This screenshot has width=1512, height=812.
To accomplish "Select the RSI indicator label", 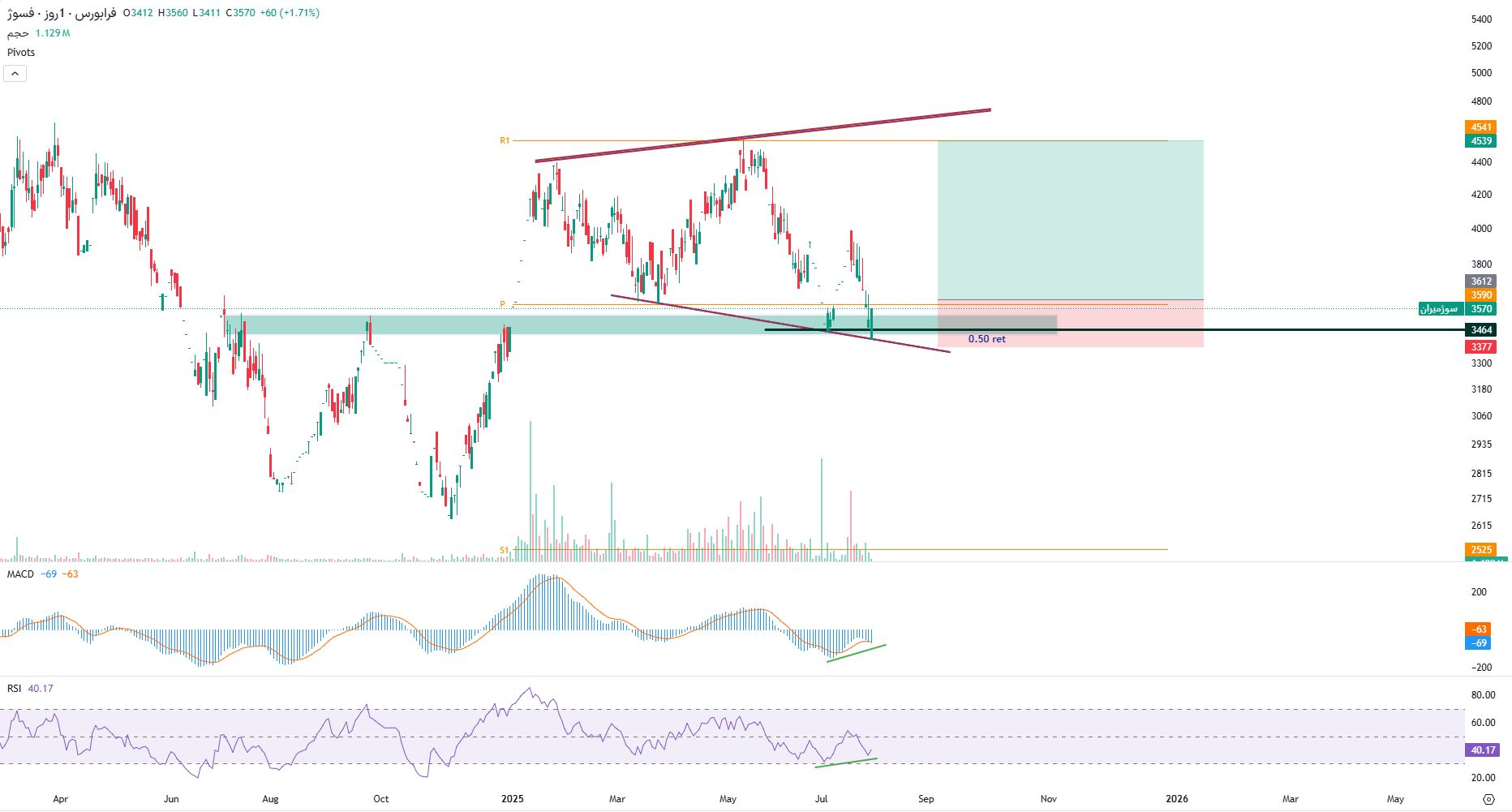I will pos(14,689).
